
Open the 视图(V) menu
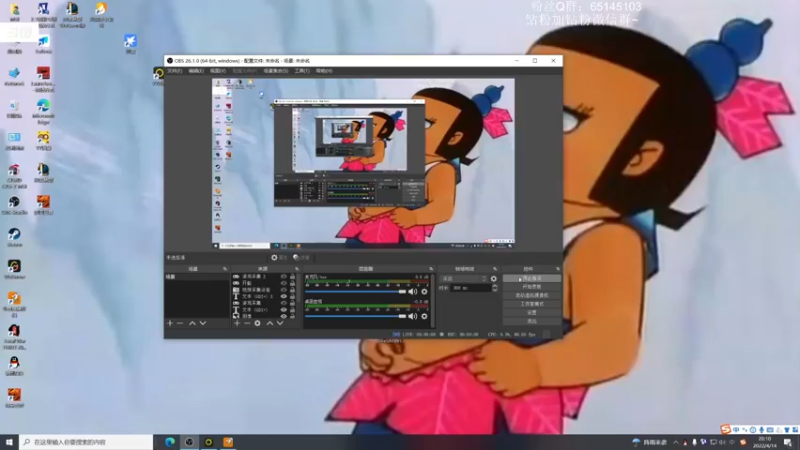point(218,71)
